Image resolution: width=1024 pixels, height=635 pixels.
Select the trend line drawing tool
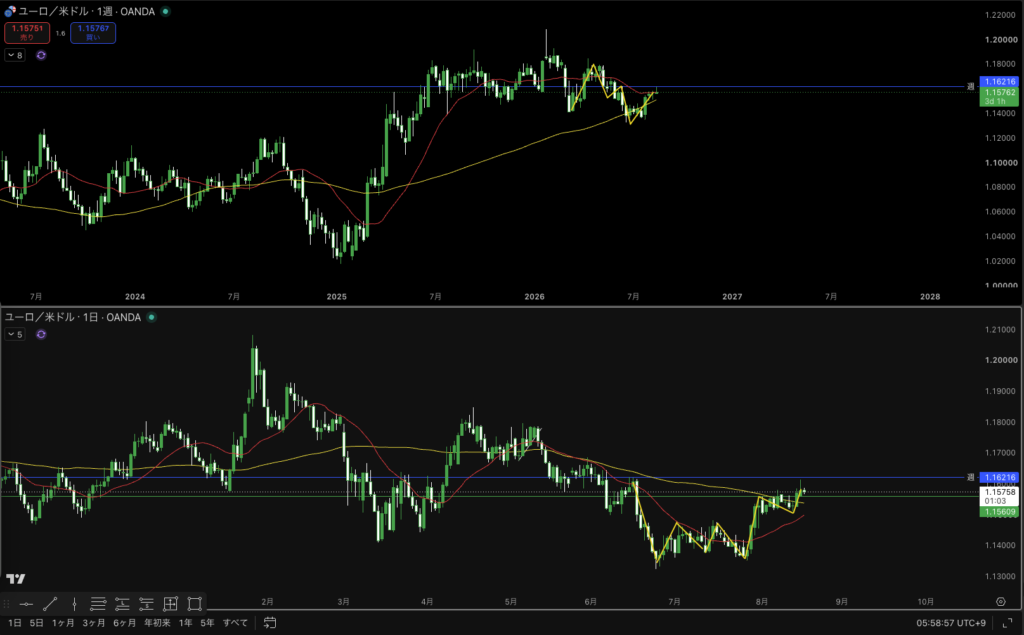click(50, 604)
